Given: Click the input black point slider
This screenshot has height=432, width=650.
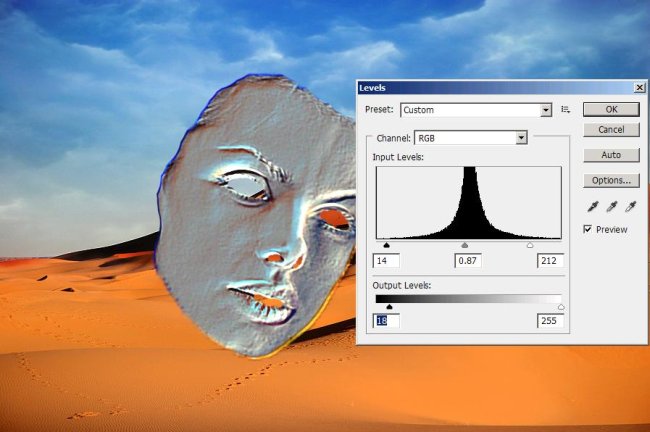Looking at the screenshot, I should pyautogui.click(x=387, y=244).
